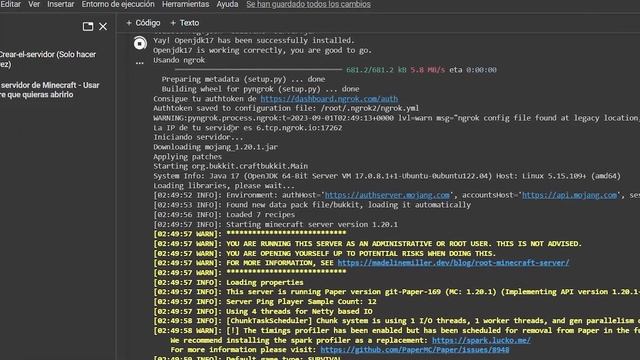
Task: Click 'Applying patches' output line
Action: [x=188, y=157]
